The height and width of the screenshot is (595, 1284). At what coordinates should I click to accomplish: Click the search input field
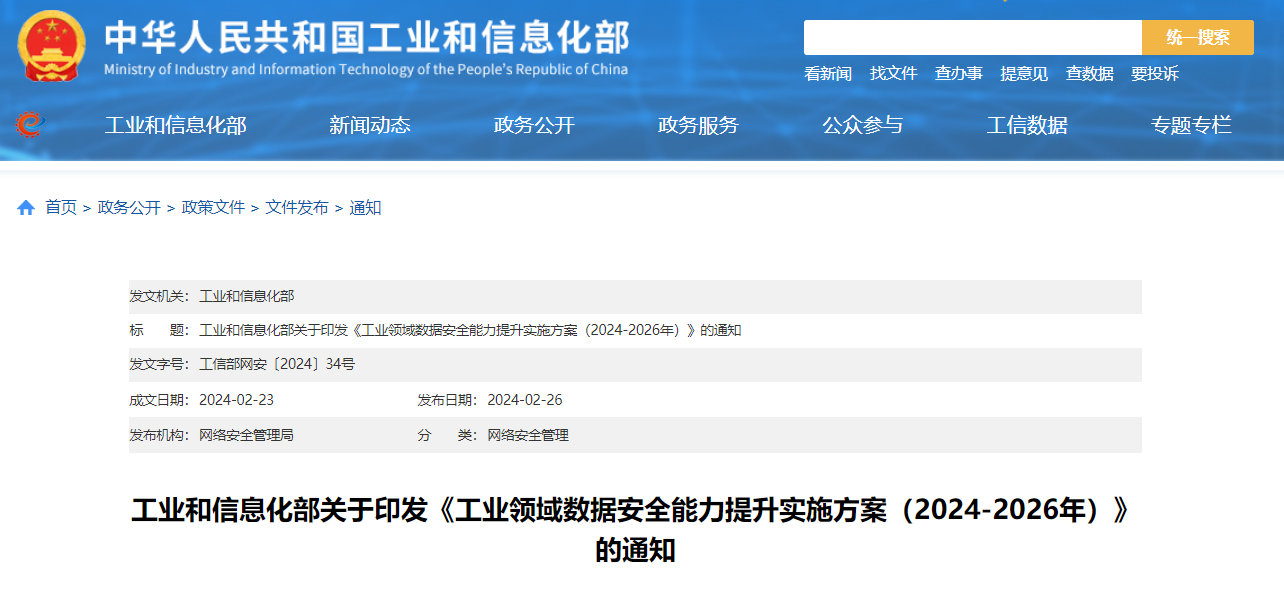click(972, 38)
